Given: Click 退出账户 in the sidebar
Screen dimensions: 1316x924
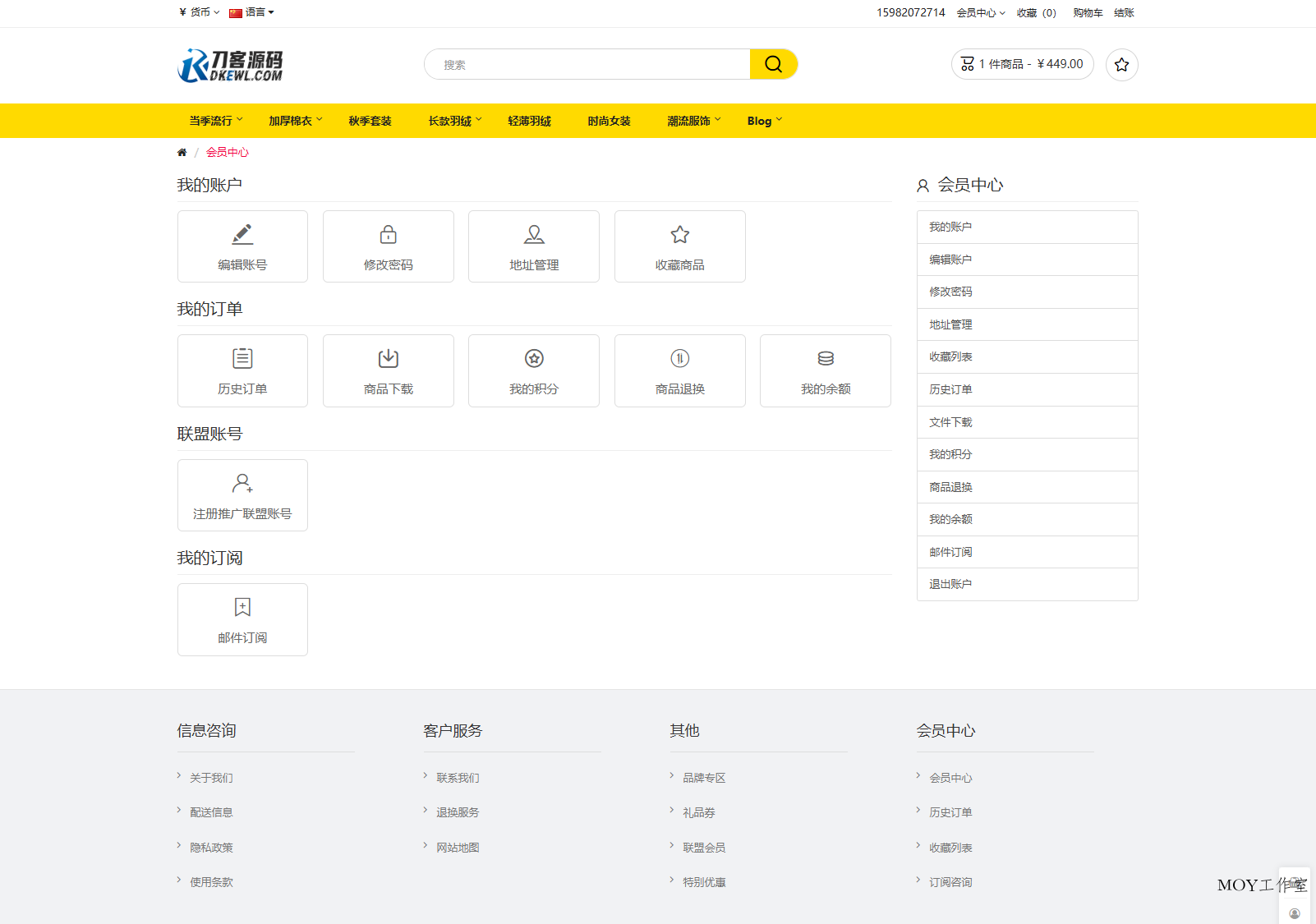Looking at the screenshot, I should (950, 584).
